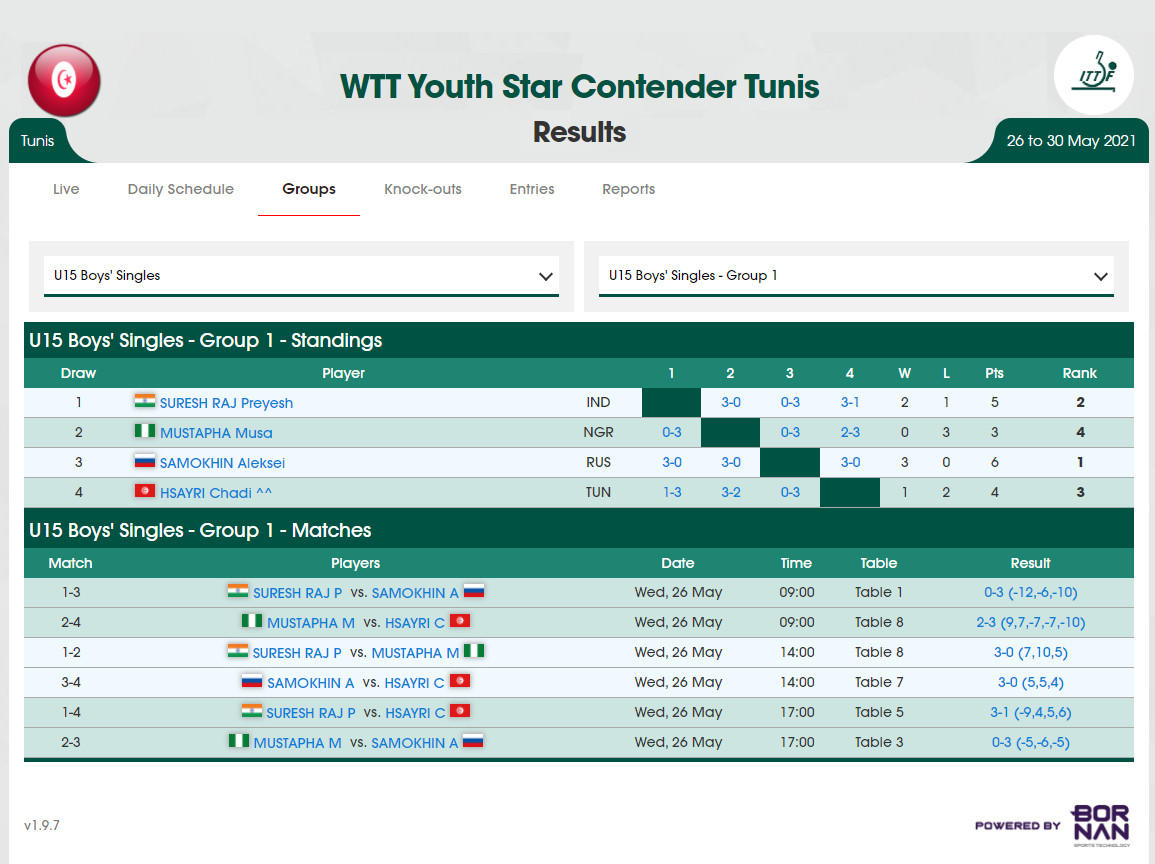Click the Rank column header
Image resolution: width=1155 pixels, height=864 pixels.
click(x=1080, y=373)
